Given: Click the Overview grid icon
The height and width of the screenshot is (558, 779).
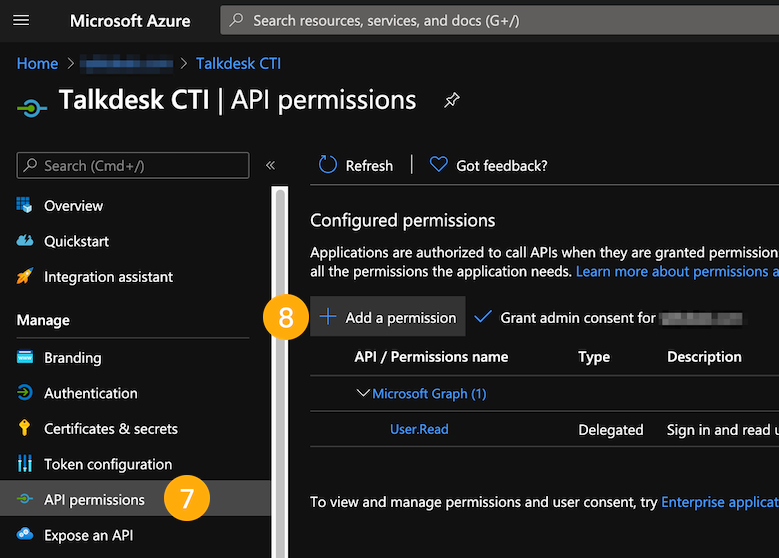Looking at the screenshot, I should click(x=24, y=205).
